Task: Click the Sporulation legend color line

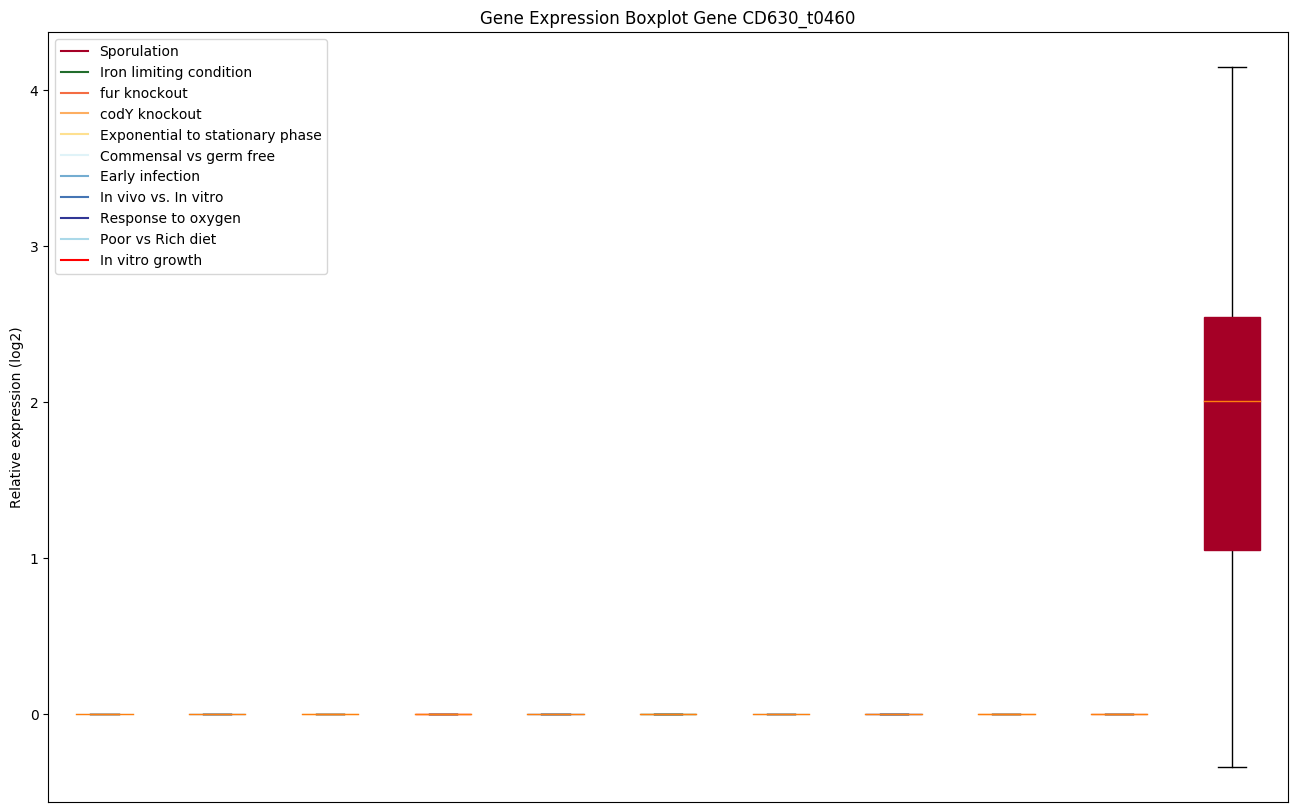Action: 75,51
